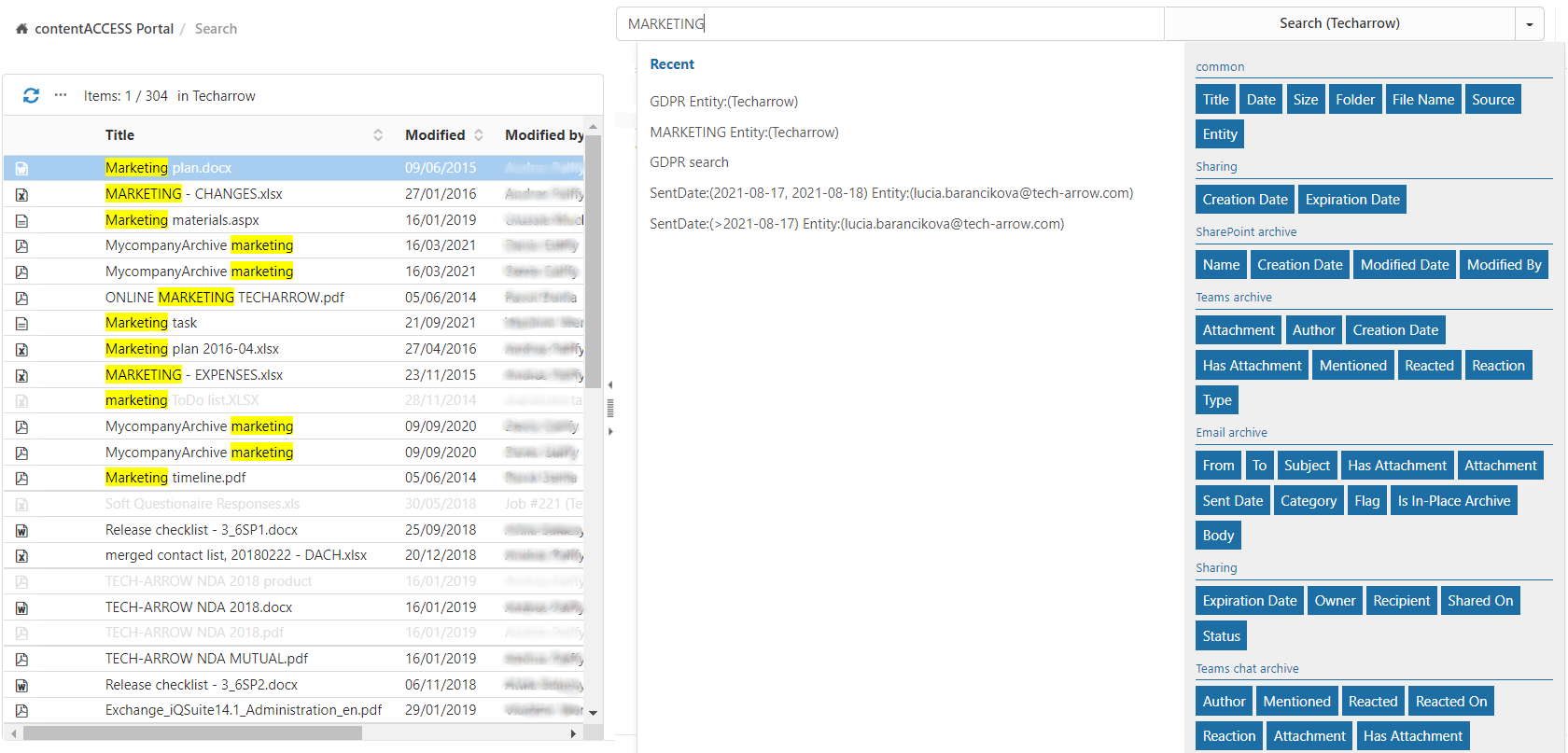
Task: Click the left collapse arrow on the panel splitter
Action: click(x=610, y=384)
